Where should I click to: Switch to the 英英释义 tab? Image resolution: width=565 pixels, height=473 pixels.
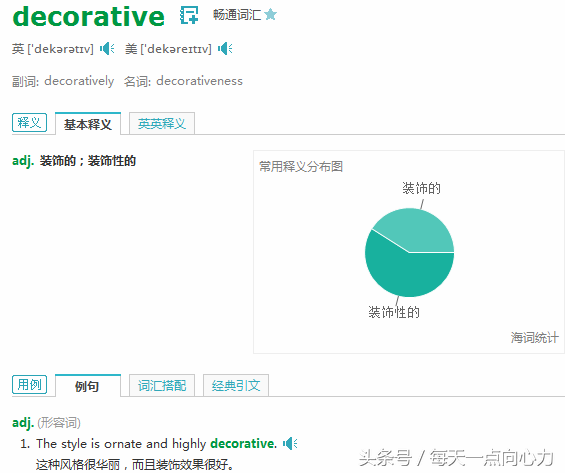click(162, 124)
